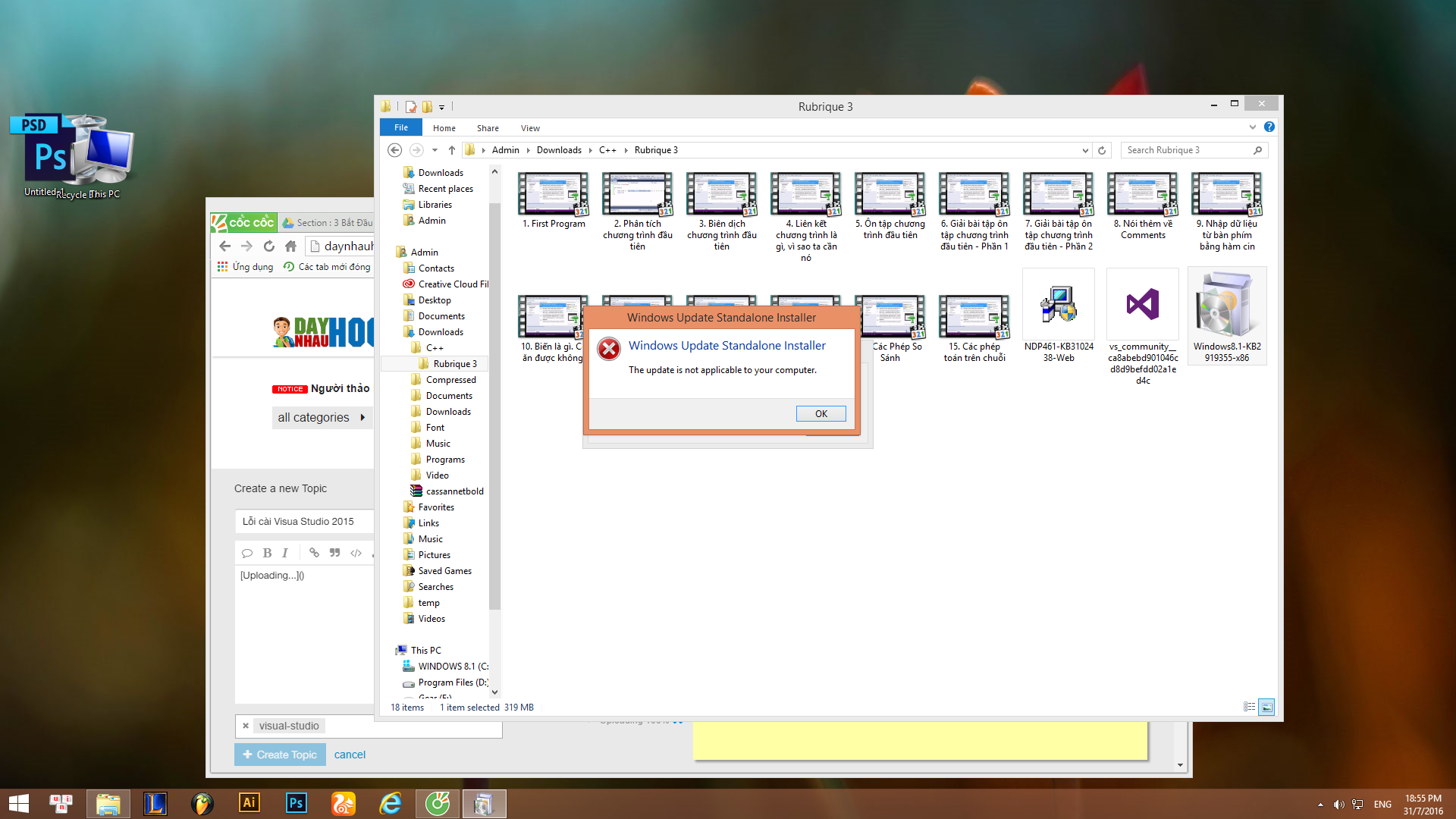The width and height of the screenshot is (1456, 819).
Task: Select cassannetbold archive in navigation tree
Action: 447,491
